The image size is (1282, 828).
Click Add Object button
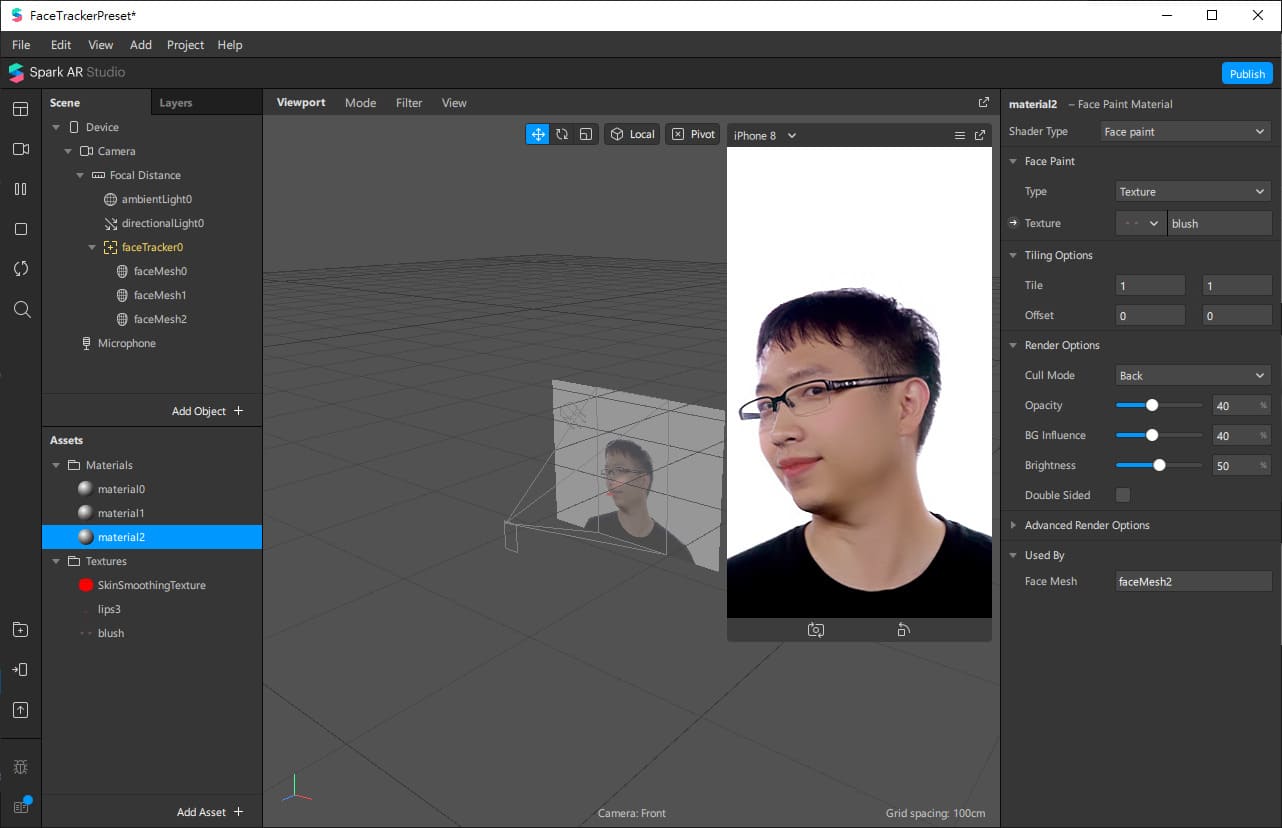pos(207,411)
